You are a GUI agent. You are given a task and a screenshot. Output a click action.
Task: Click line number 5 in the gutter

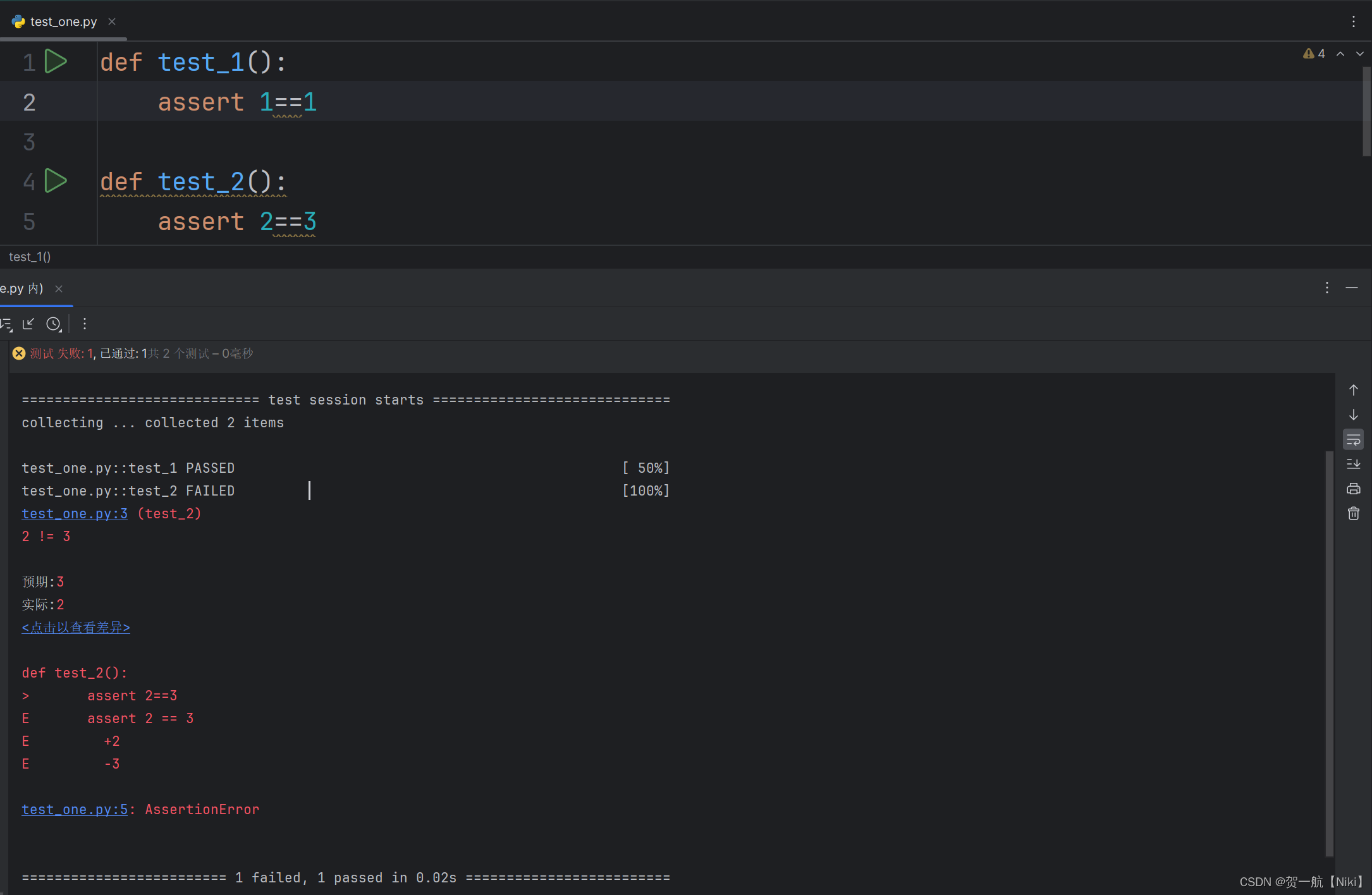pyautogui.click(x=29, y=222)
